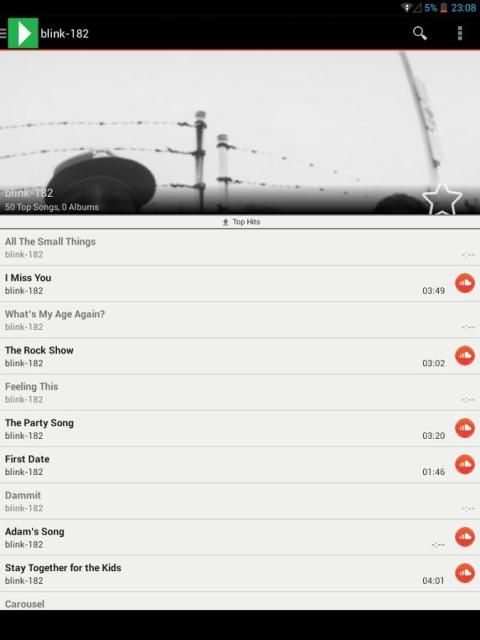Open the search magnifier icon

coord(420,33)
